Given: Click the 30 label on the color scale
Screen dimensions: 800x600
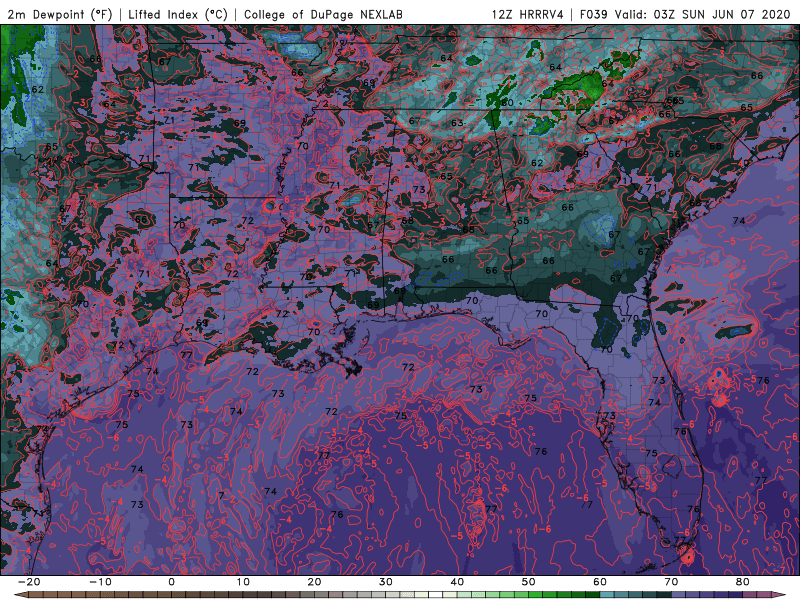Looking at the screenshot, I should pyautogui.click(x=386, y=582).
